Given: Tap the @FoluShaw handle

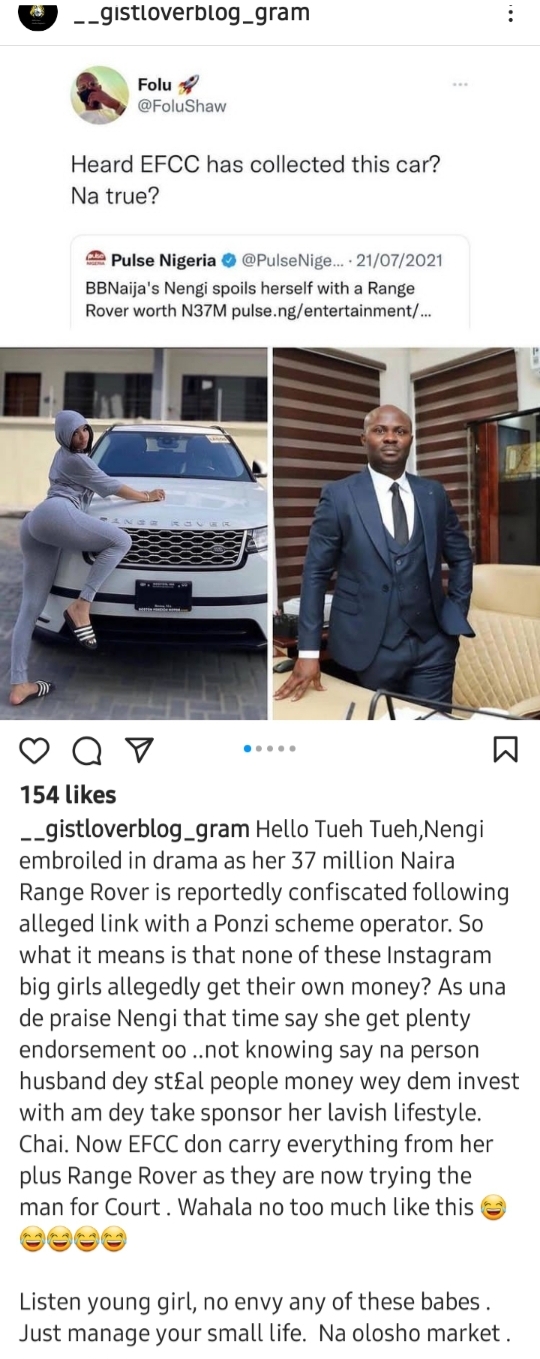Looking at the screenshot, I should [182, 106].
